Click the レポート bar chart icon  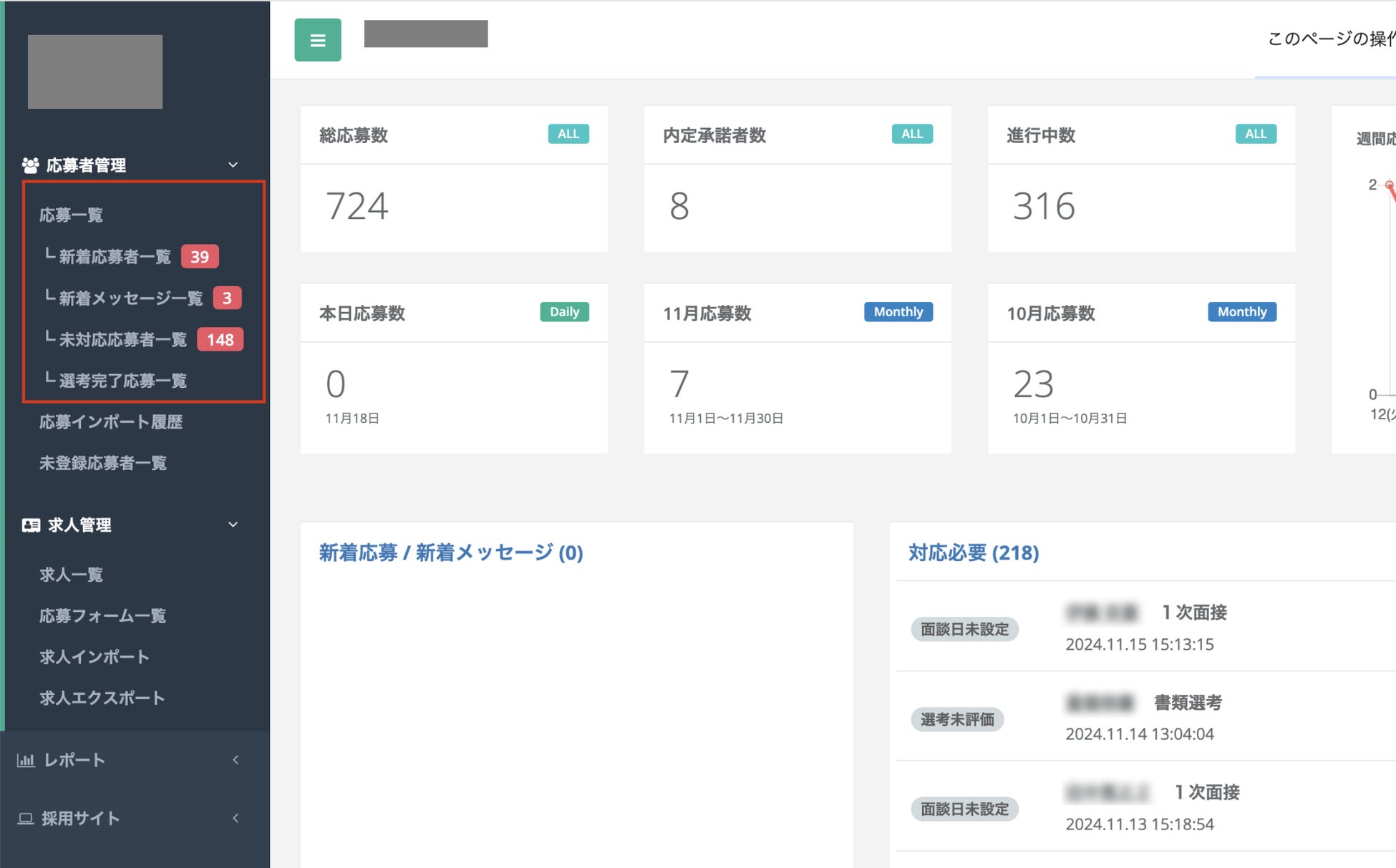(x=26, y=760)
